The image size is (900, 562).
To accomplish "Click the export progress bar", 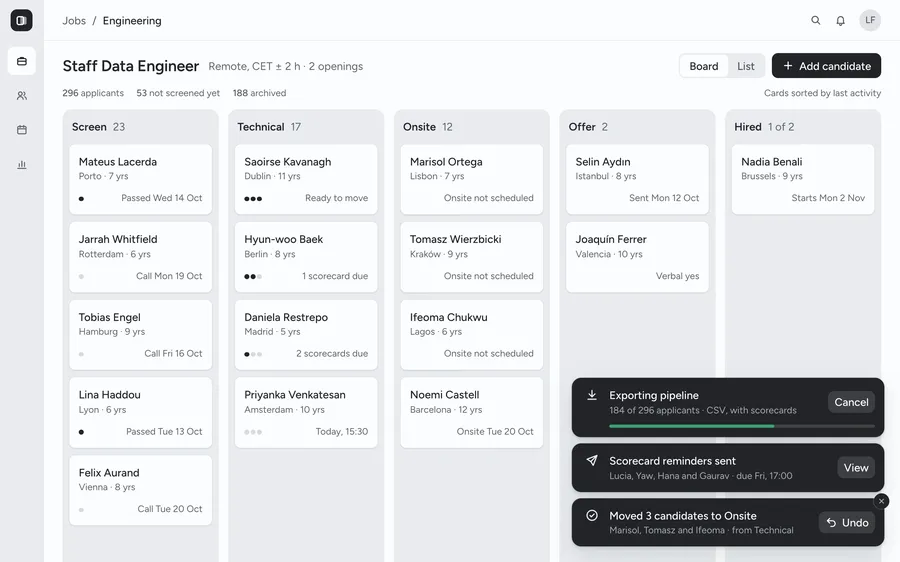I will tap(742, 426).
